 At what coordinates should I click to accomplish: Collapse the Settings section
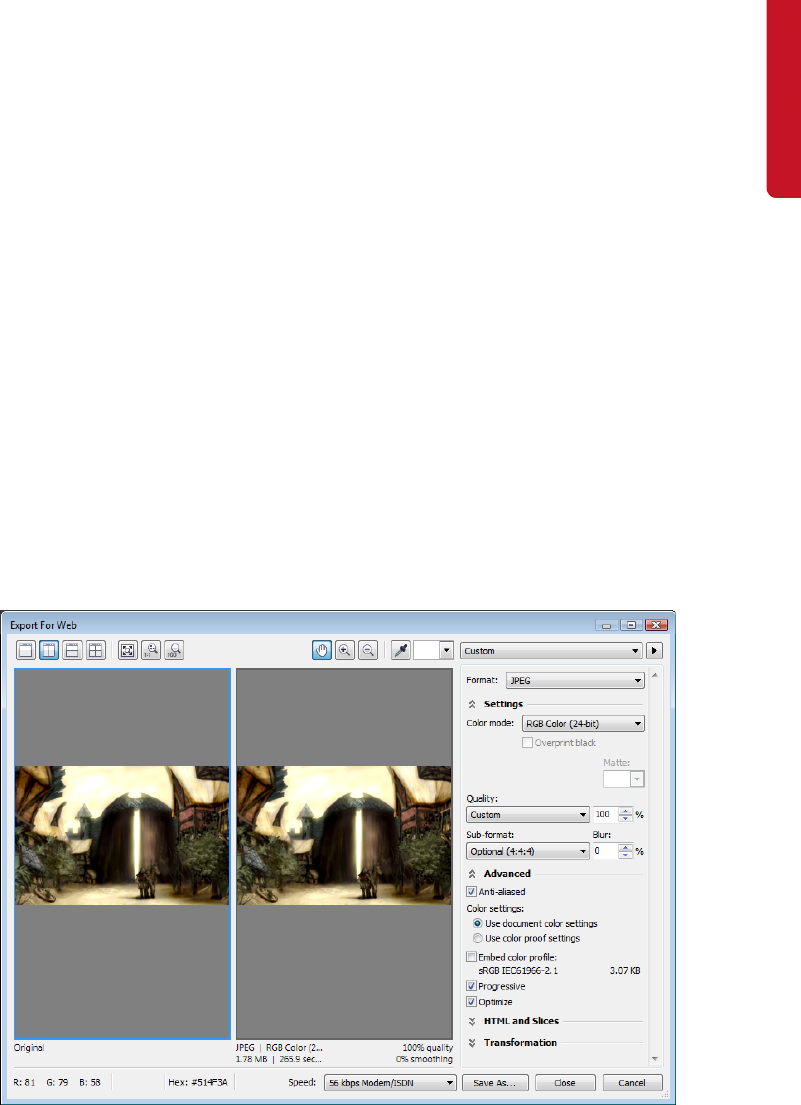click(472, 704)
